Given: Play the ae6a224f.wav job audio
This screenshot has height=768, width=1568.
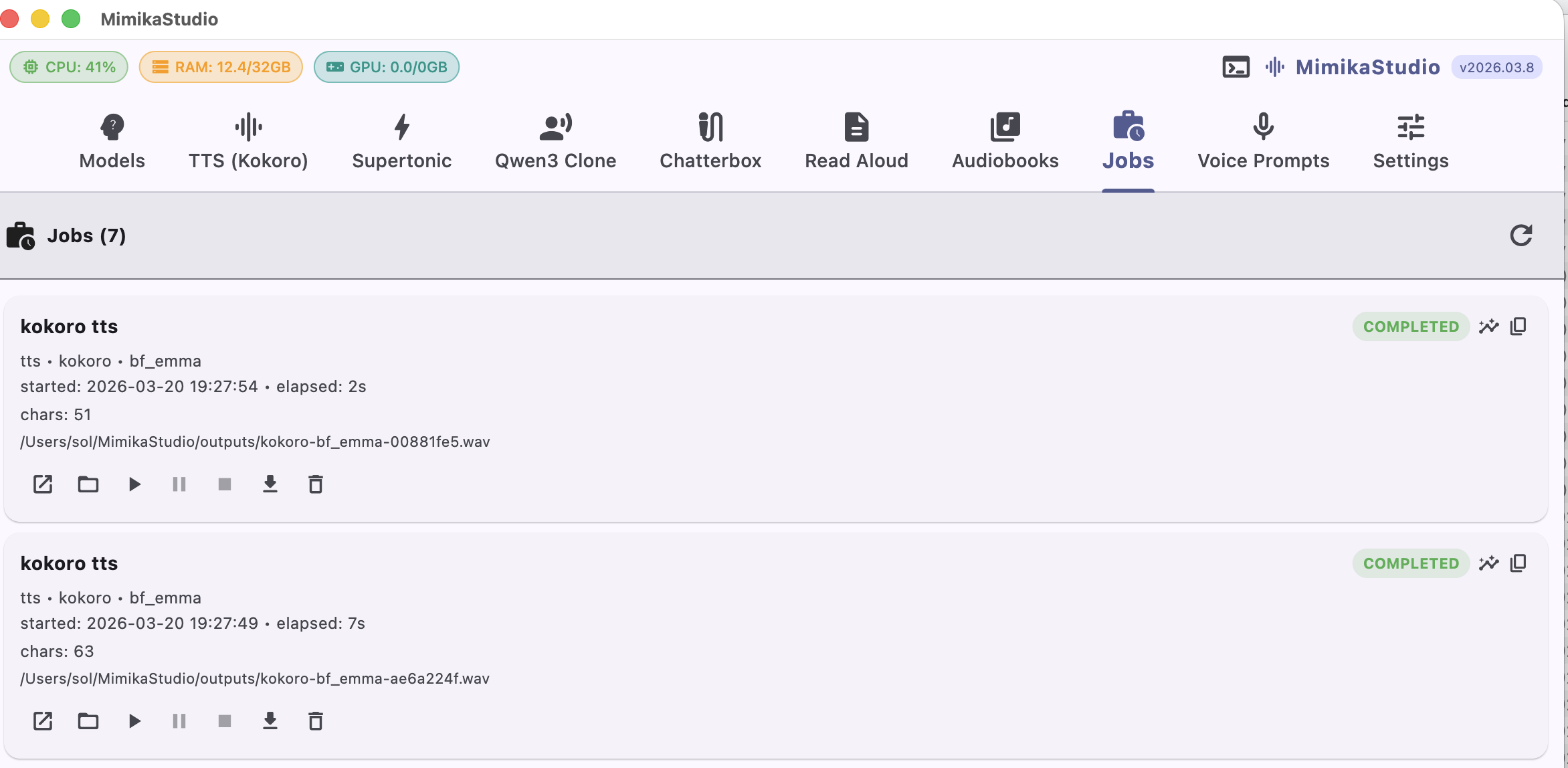Looking at the screenshot, I should click(x=134, y=721).
